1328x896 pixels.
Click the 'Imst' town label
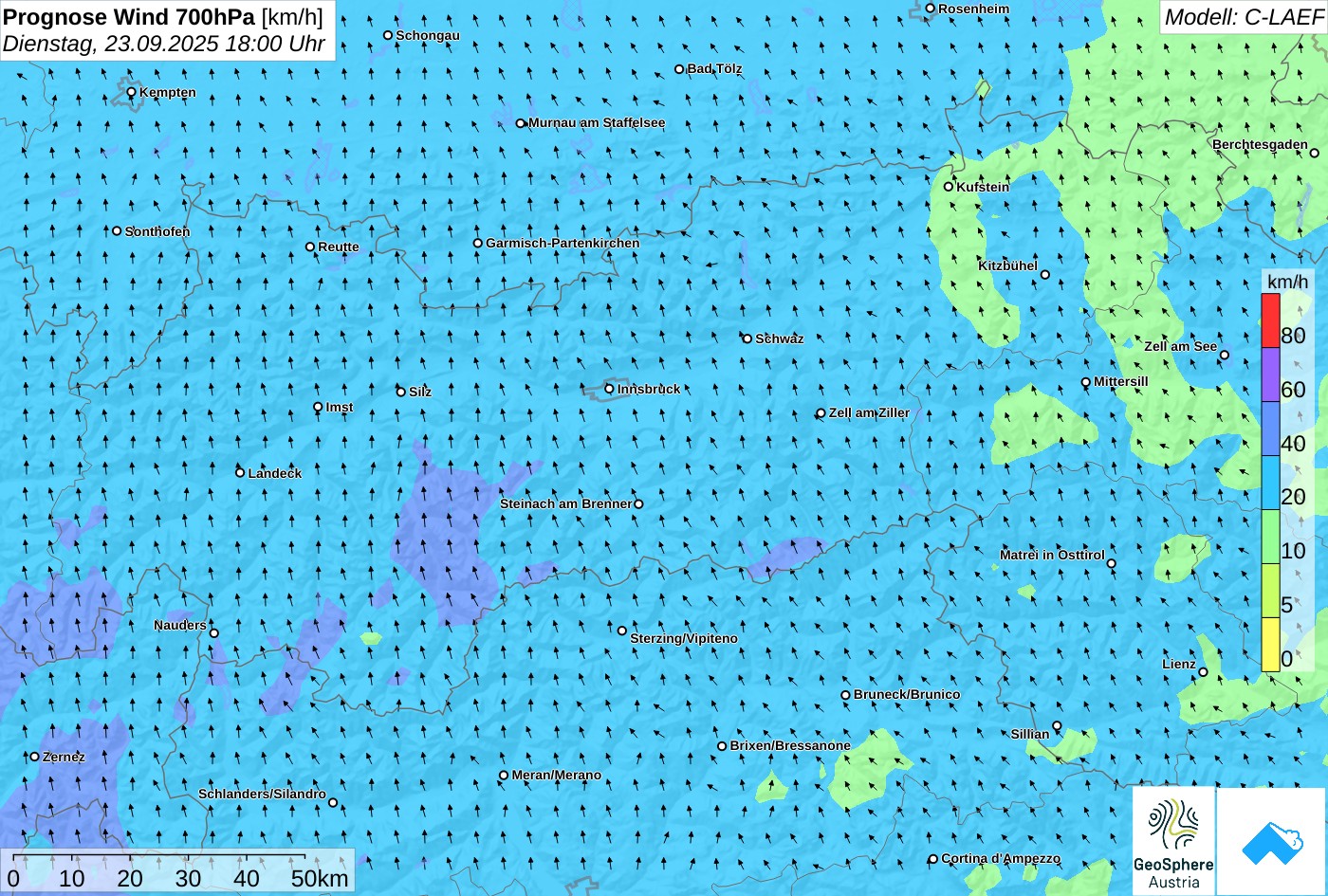340,407
